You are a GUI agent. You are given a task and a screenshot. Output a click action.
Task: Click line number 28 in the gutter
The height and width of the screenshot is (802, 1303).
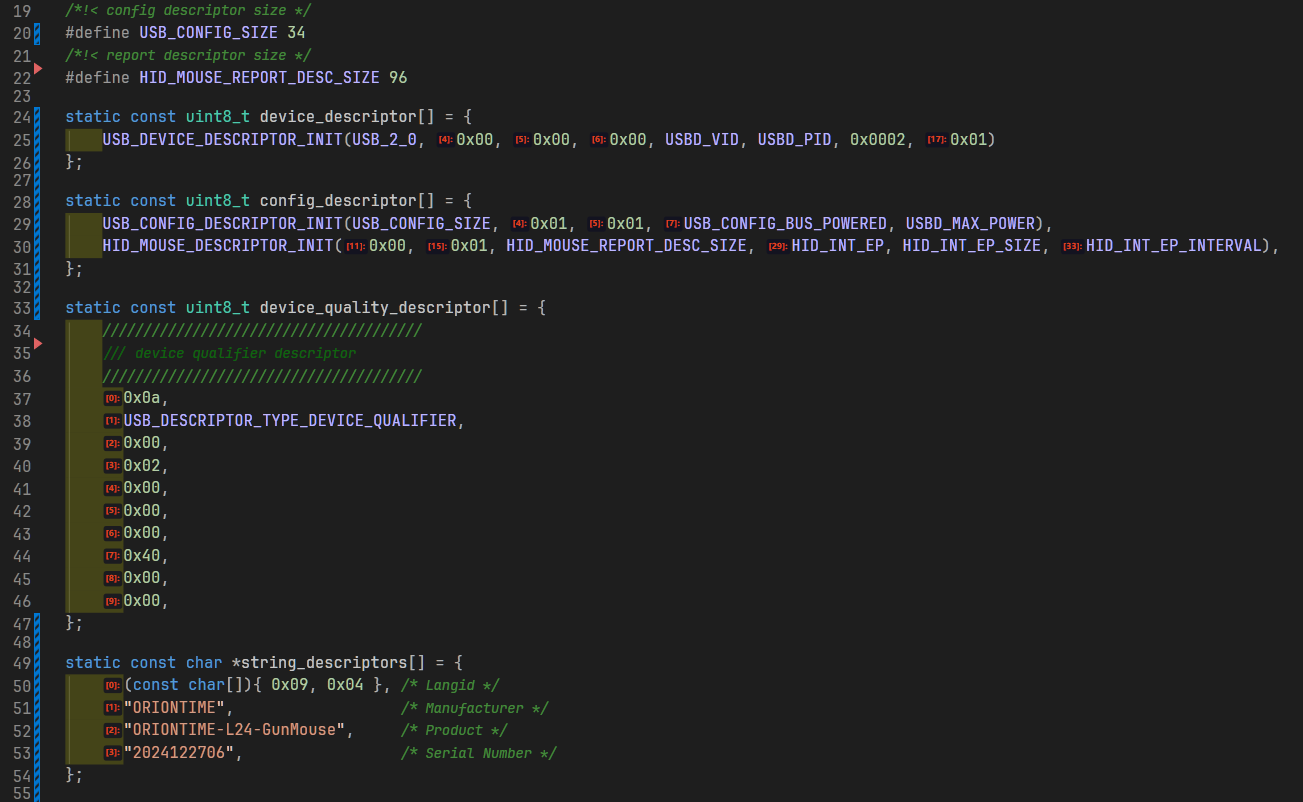tap(22, 203)
